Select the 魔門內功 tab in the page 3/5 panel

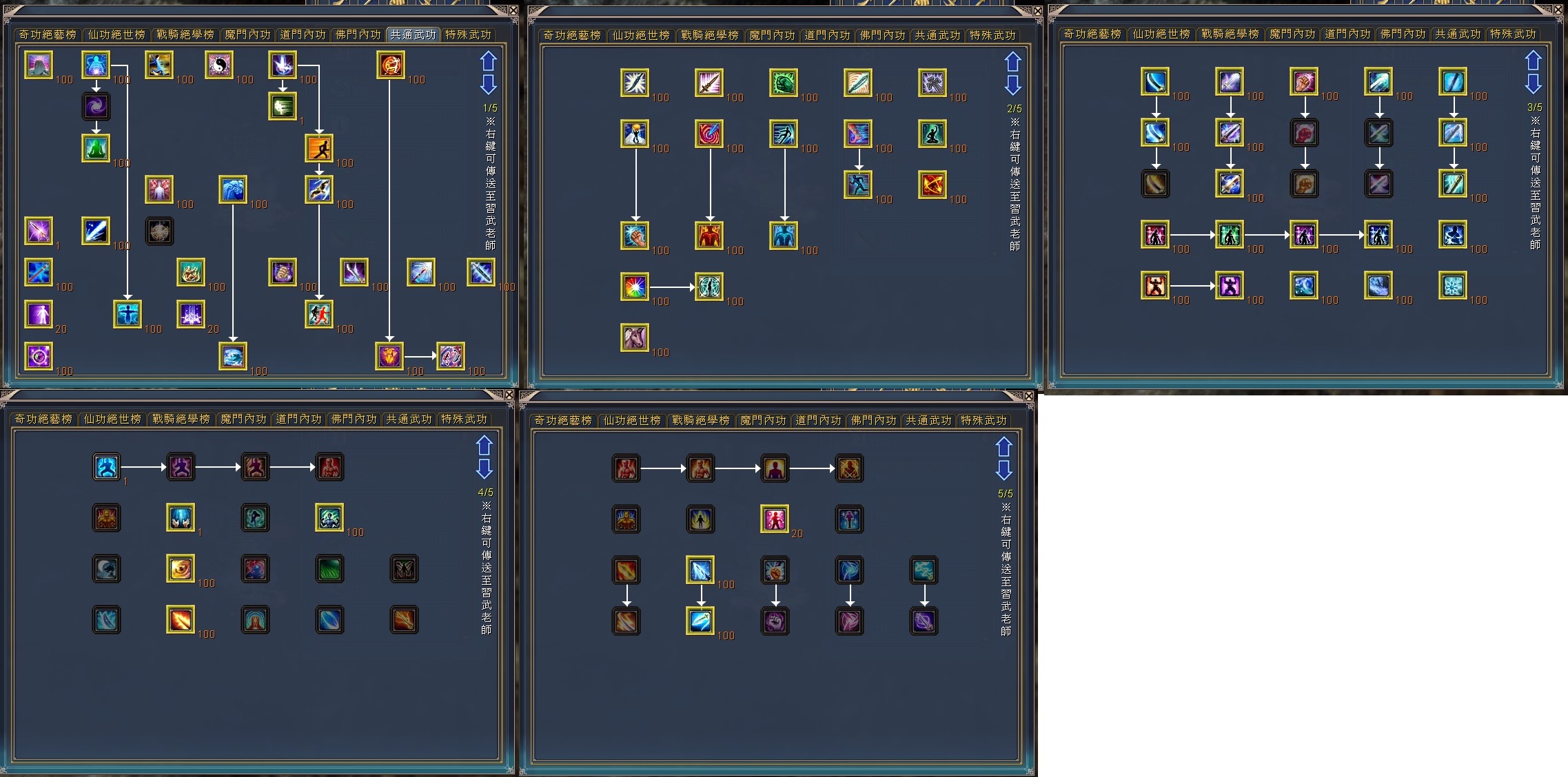pyautogui.click(x=1292, y=34)
